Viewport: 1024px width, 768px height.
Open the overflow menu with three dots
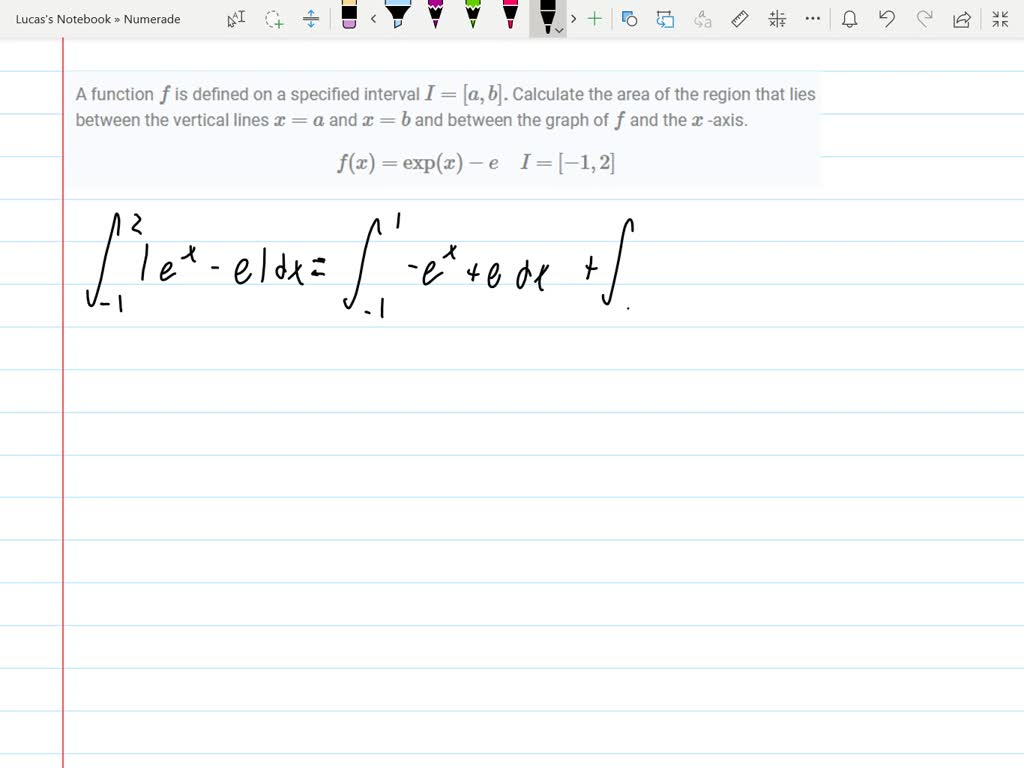(x=813, y=18)
